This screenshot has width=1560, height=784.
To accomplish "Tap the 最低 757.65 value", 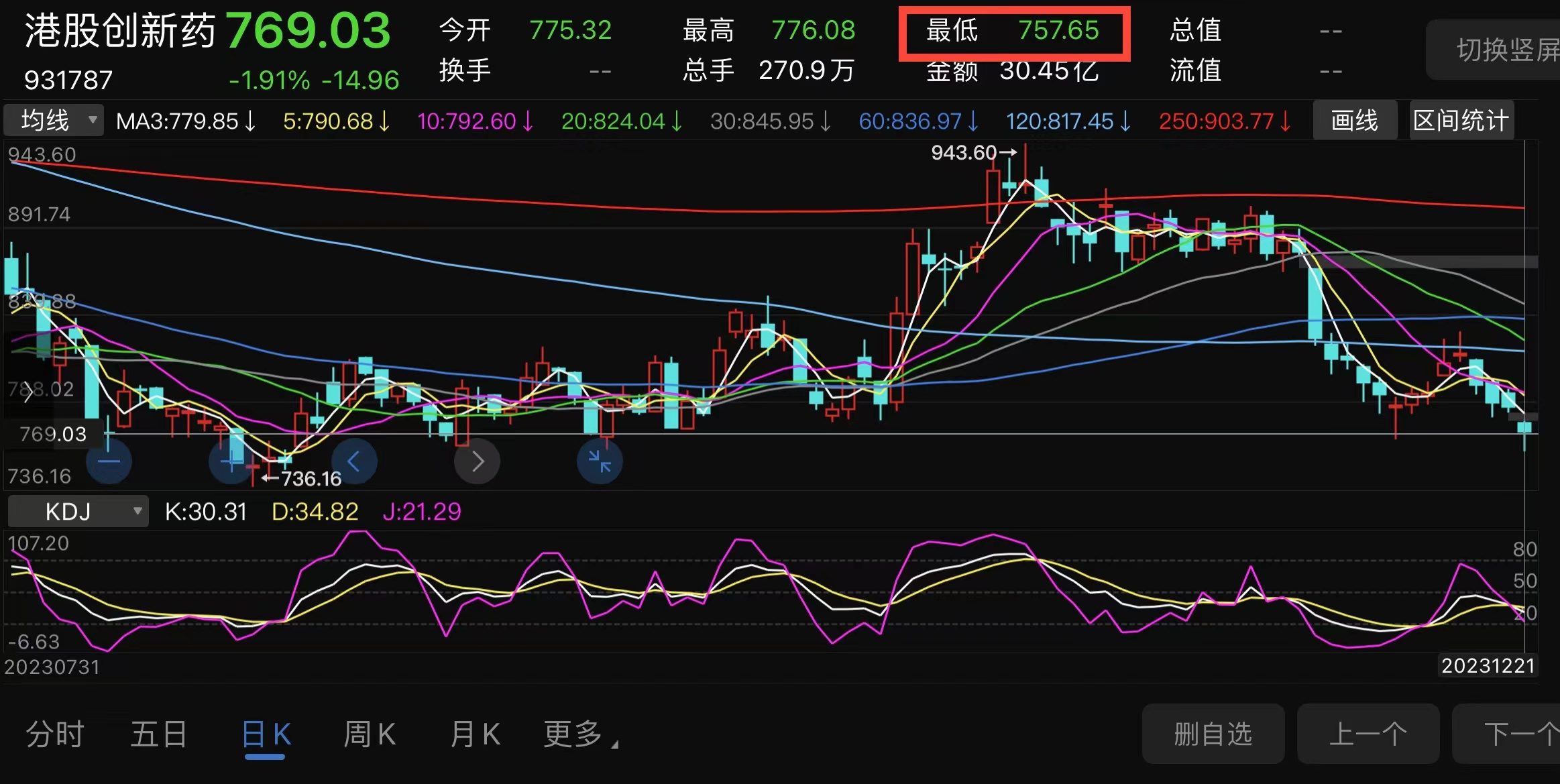I will (1058, 30).
